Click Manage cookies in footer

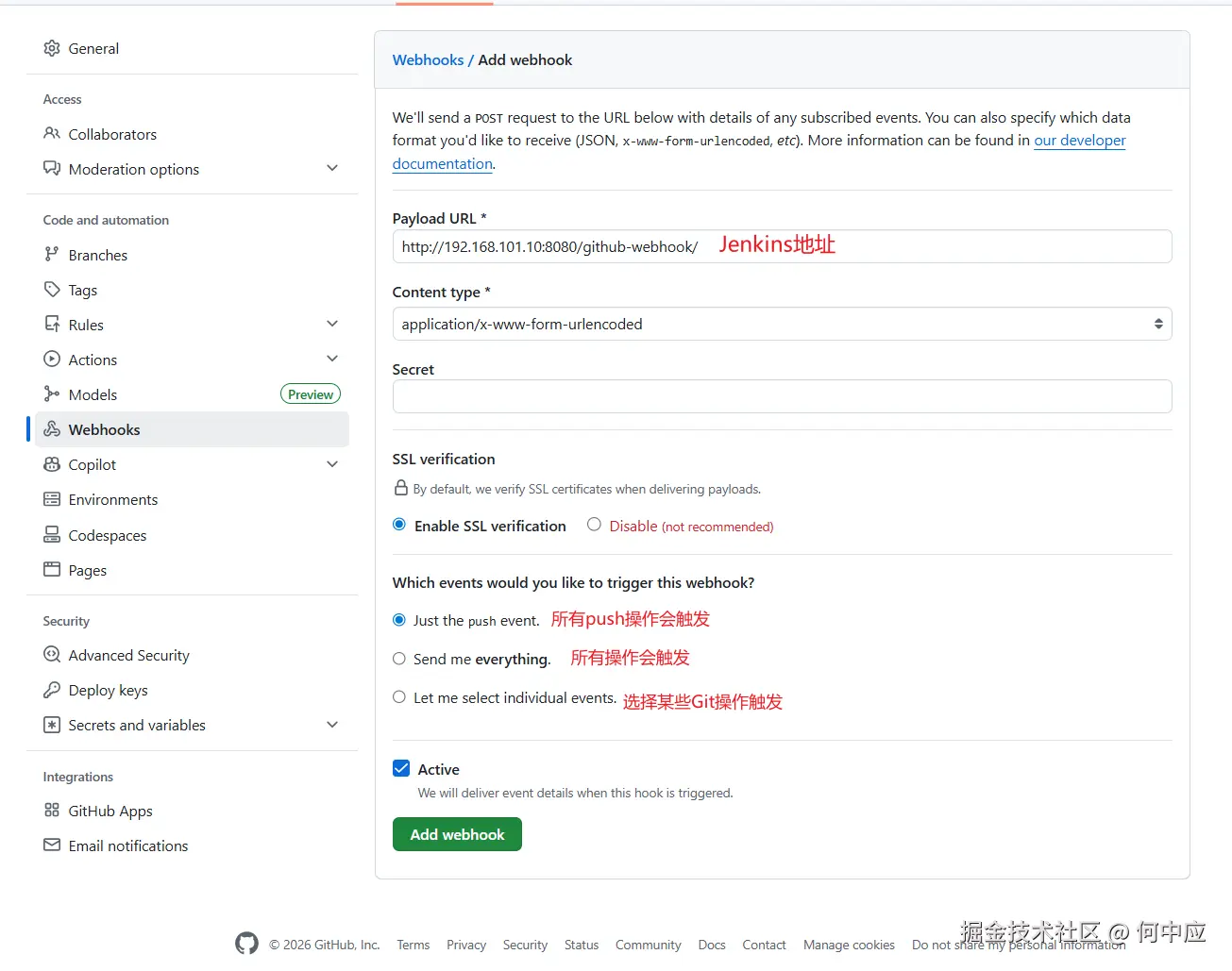click(x=849, y=945)
